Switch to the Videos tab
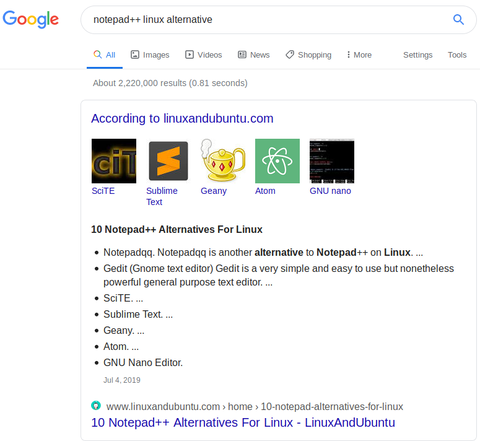The height and width of the screenshot is (441, 480). [204, 55]
